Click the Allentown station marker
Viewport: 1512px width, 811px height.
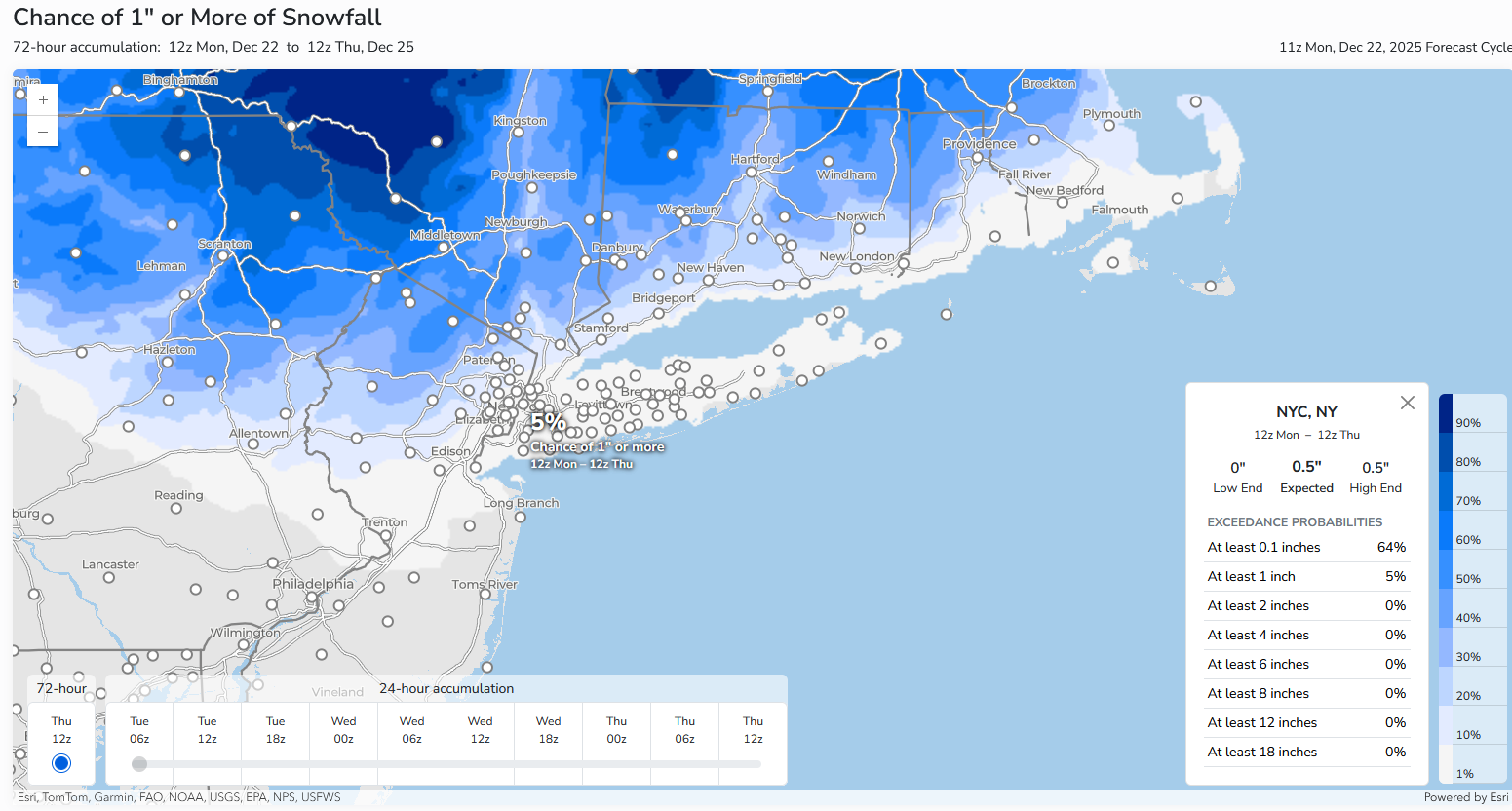[x=253, y=444]
